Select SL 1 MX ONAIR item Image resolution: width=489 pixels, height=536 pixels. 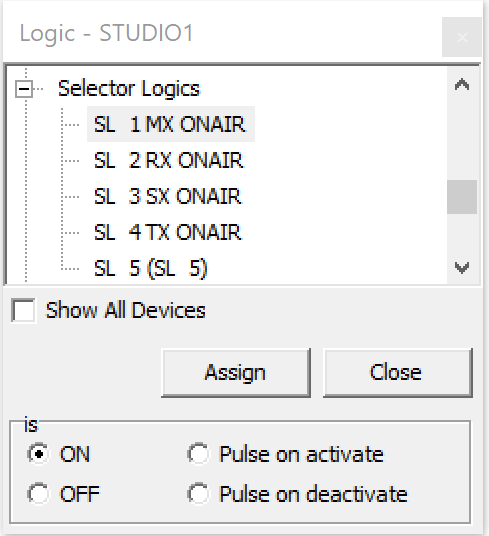pos(171,124)
